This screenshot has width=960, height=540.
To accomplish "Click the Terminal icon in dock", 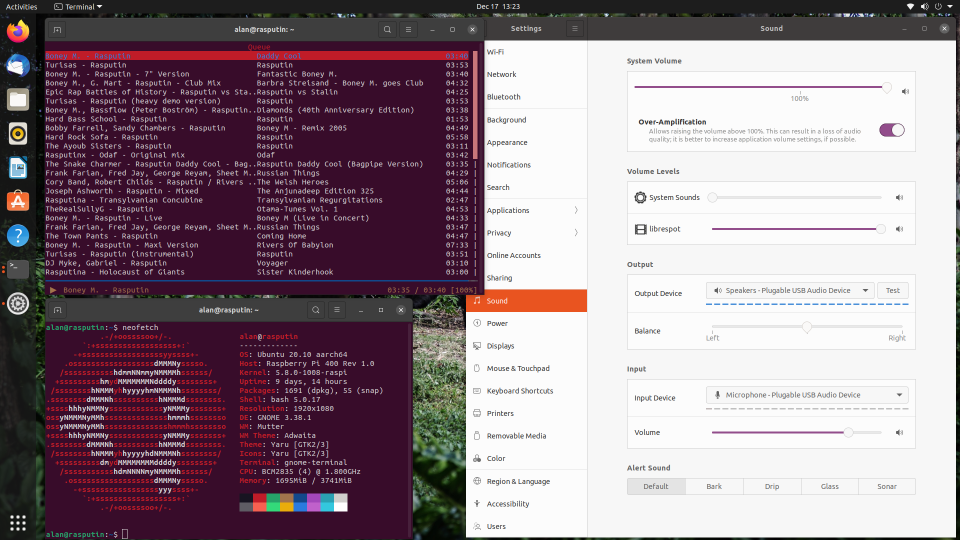I will tap(18, 269).
